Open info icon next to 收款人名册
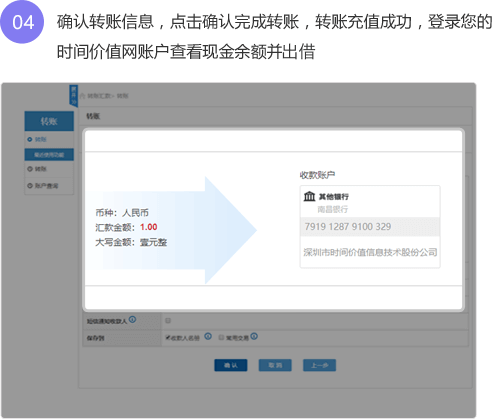This screenshot has width=492, height=419. point(208,336)
